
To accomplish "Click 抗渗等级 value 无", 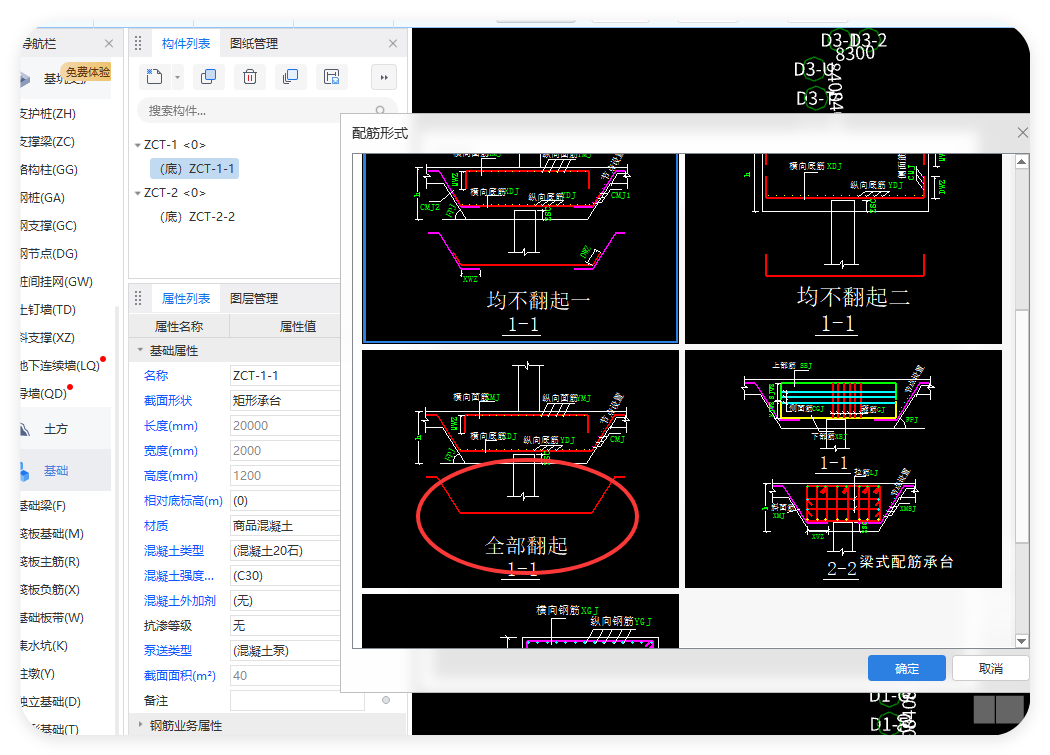I will point(285,626).
